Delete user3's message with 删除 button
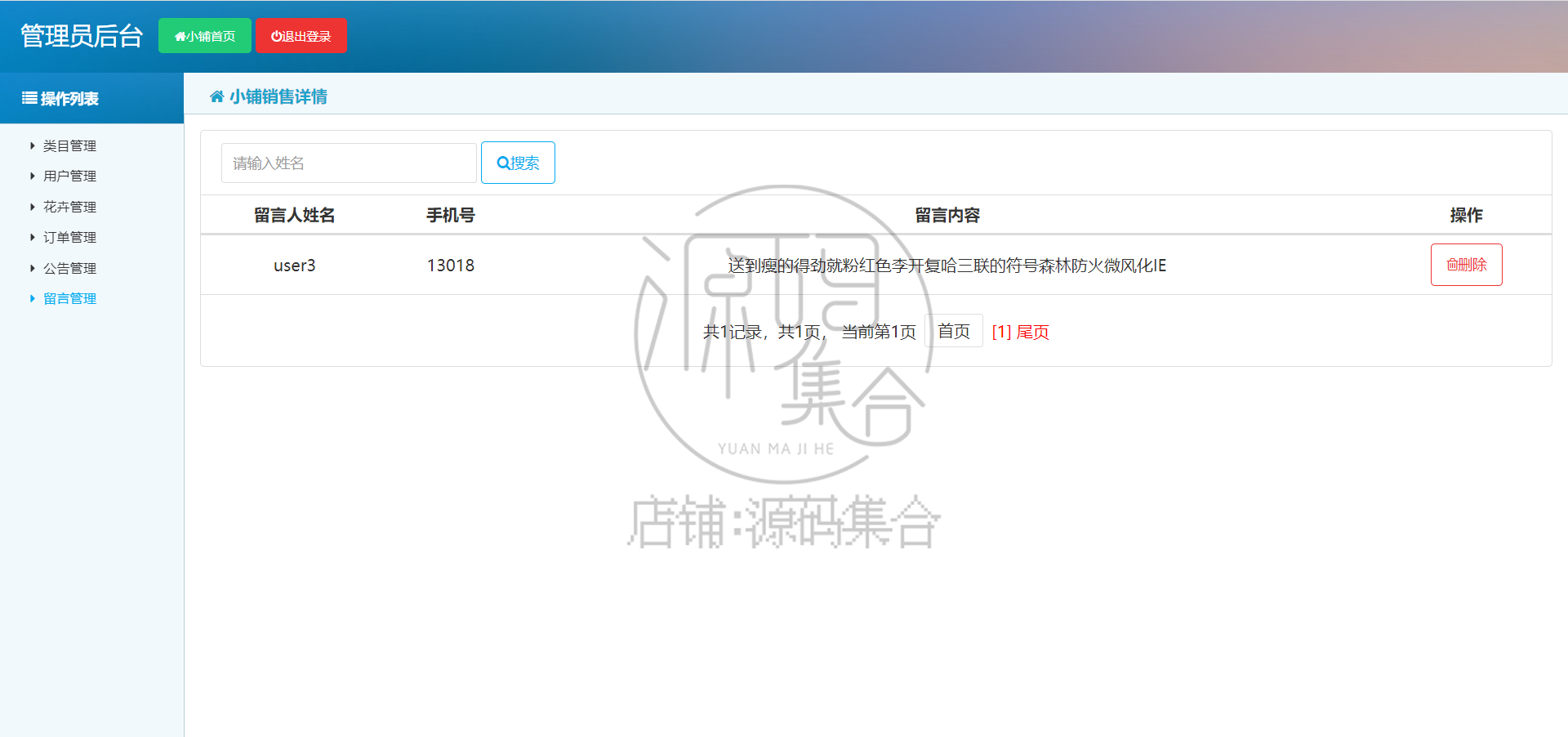 click(x=1466, y=265)
